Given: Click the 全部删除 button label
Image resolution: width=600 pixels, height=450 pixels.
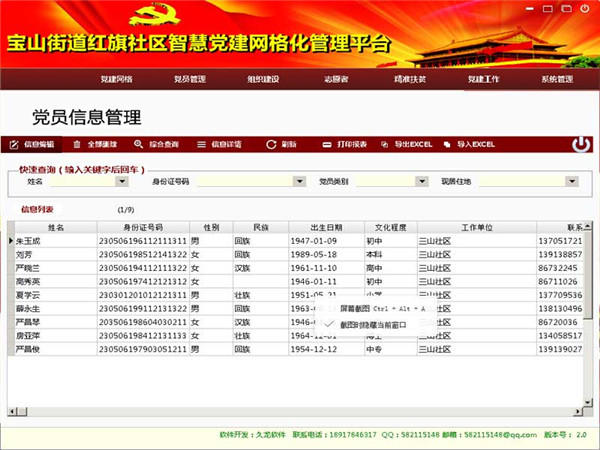Looking at the screenshot, I should pos(102,144).
